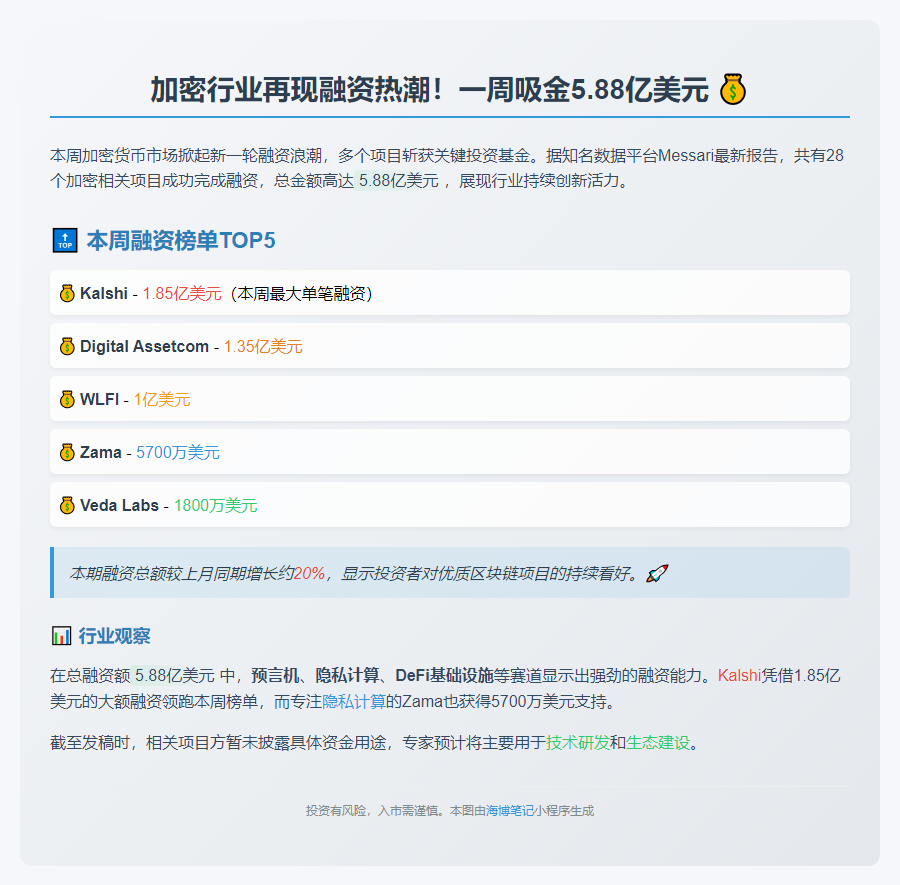
Task: Click the 行业观察 section heading
Action: (x=114, y=636)
